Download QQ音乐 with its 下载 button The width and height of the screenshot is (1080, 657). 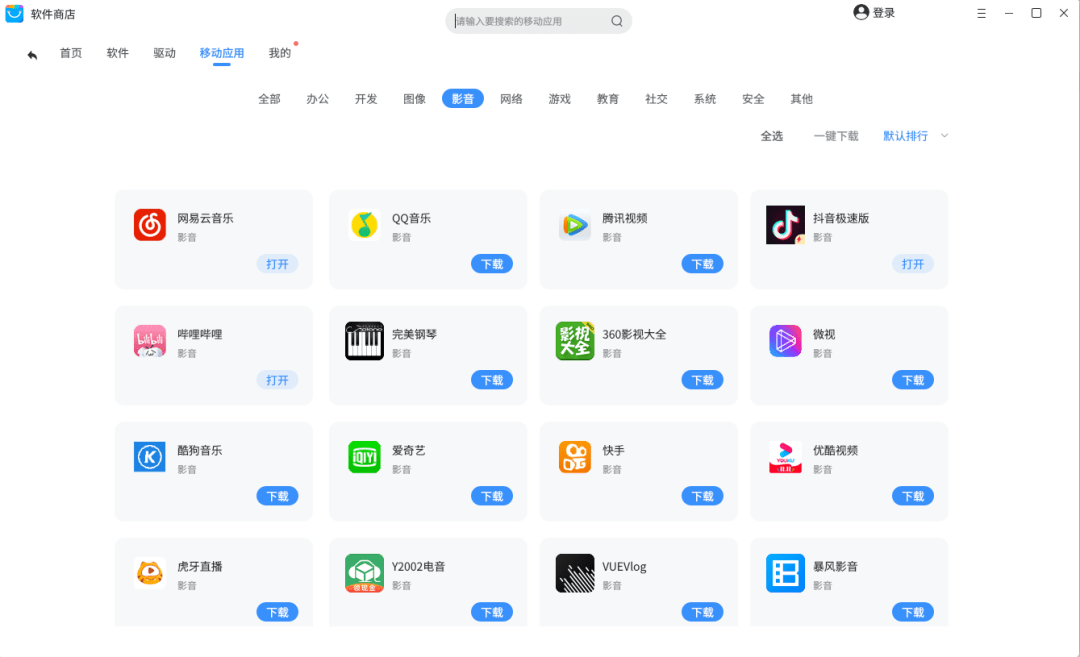point(492,264)
